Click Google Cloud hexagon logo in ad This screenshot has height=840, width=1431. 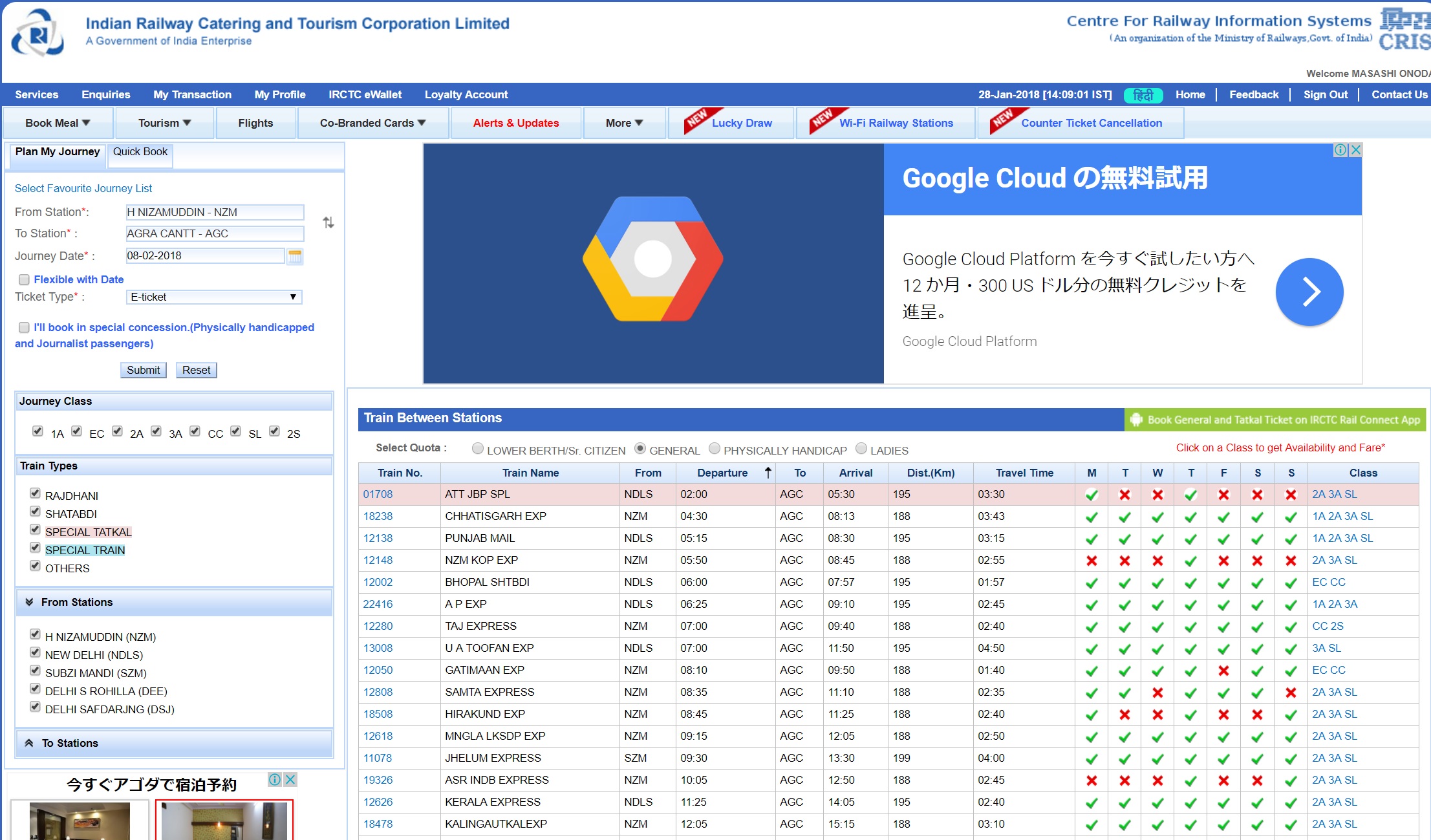point(652,259)
